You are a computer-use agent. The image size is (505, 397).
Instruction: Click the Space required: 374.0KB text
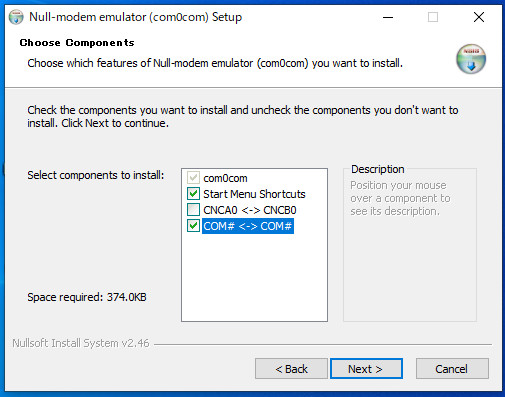(87, 297)
